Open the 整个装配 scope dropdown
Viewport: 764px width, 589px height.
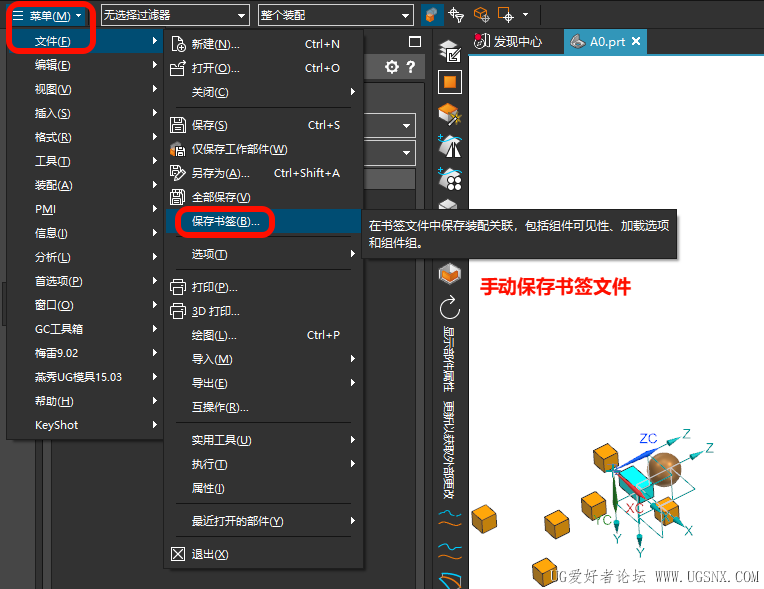click(335, 16)
